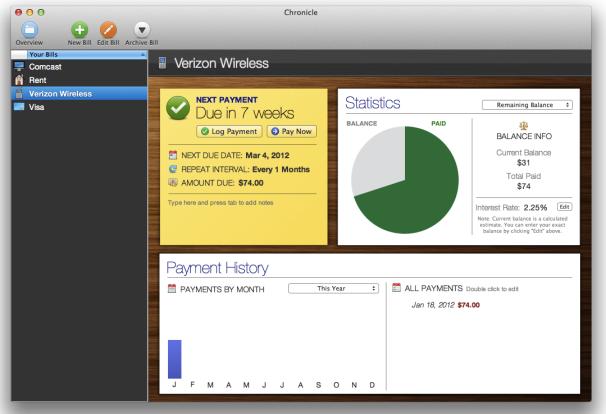Select the Comcast bill
This screenshot has height=414, width=606.
tap(79, 66)
